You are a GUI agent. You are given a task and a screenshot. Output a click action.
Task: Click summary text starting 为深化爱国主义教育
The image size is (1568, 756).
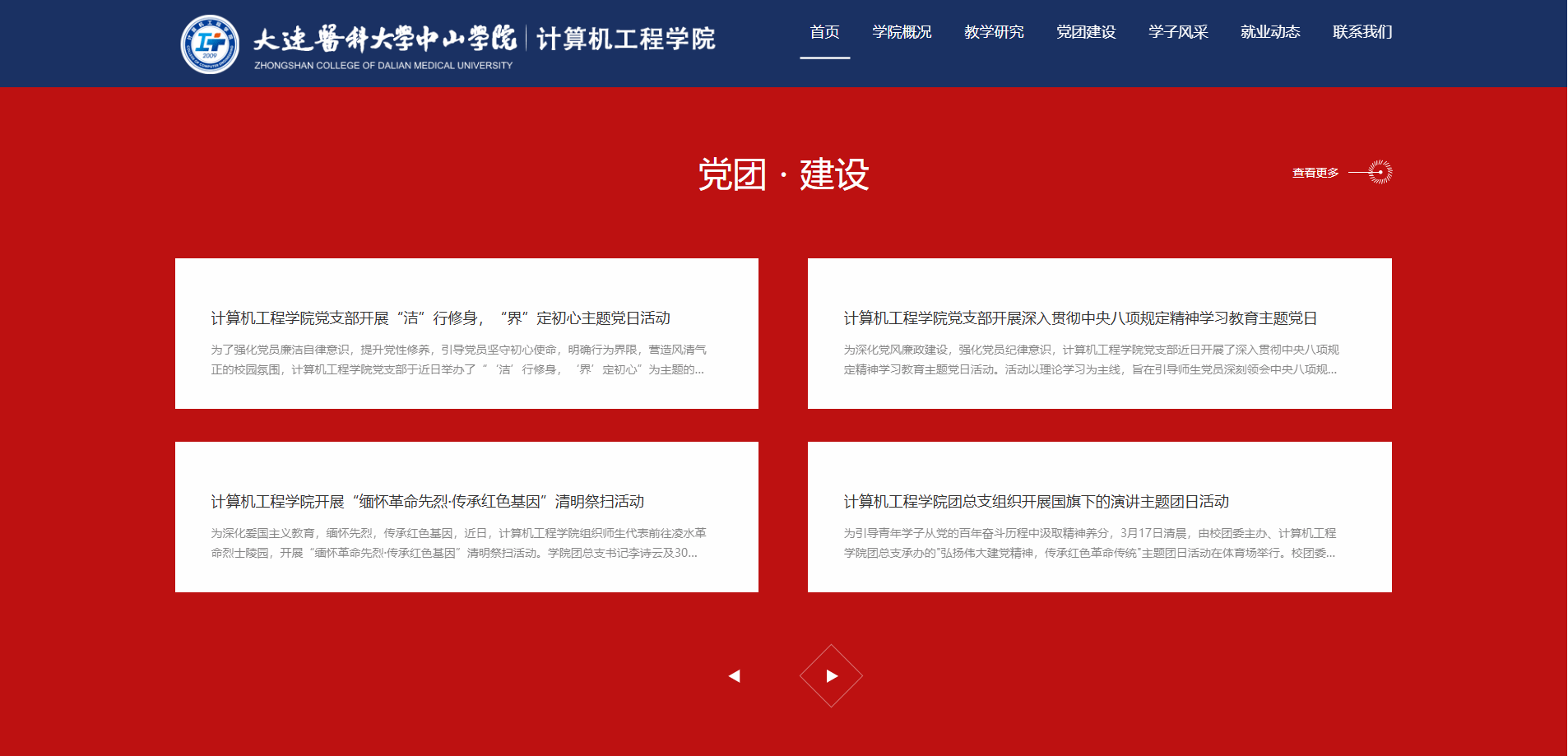458,543
